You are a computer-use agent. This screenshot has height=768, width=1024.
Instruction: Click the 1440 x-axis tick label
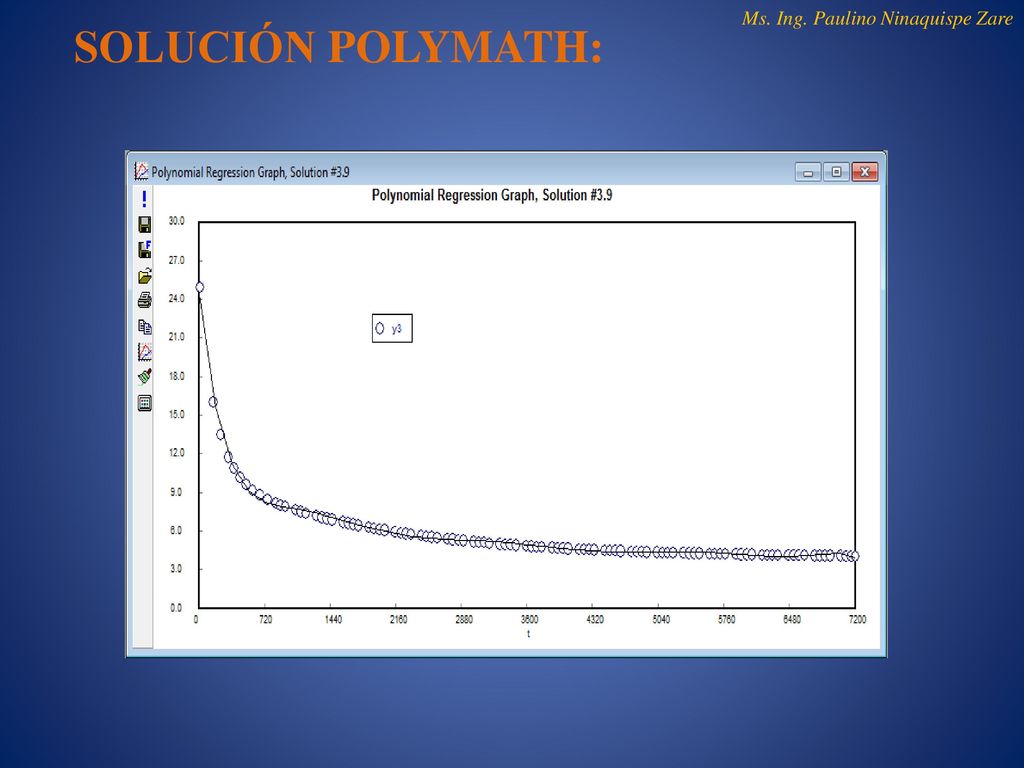click(x=333, y=619)
